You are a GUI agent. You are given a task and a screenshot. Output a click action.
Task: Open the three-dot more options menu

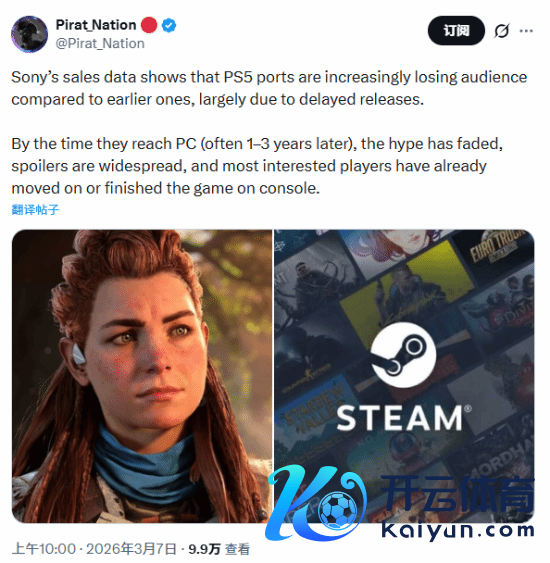point(526,31)
